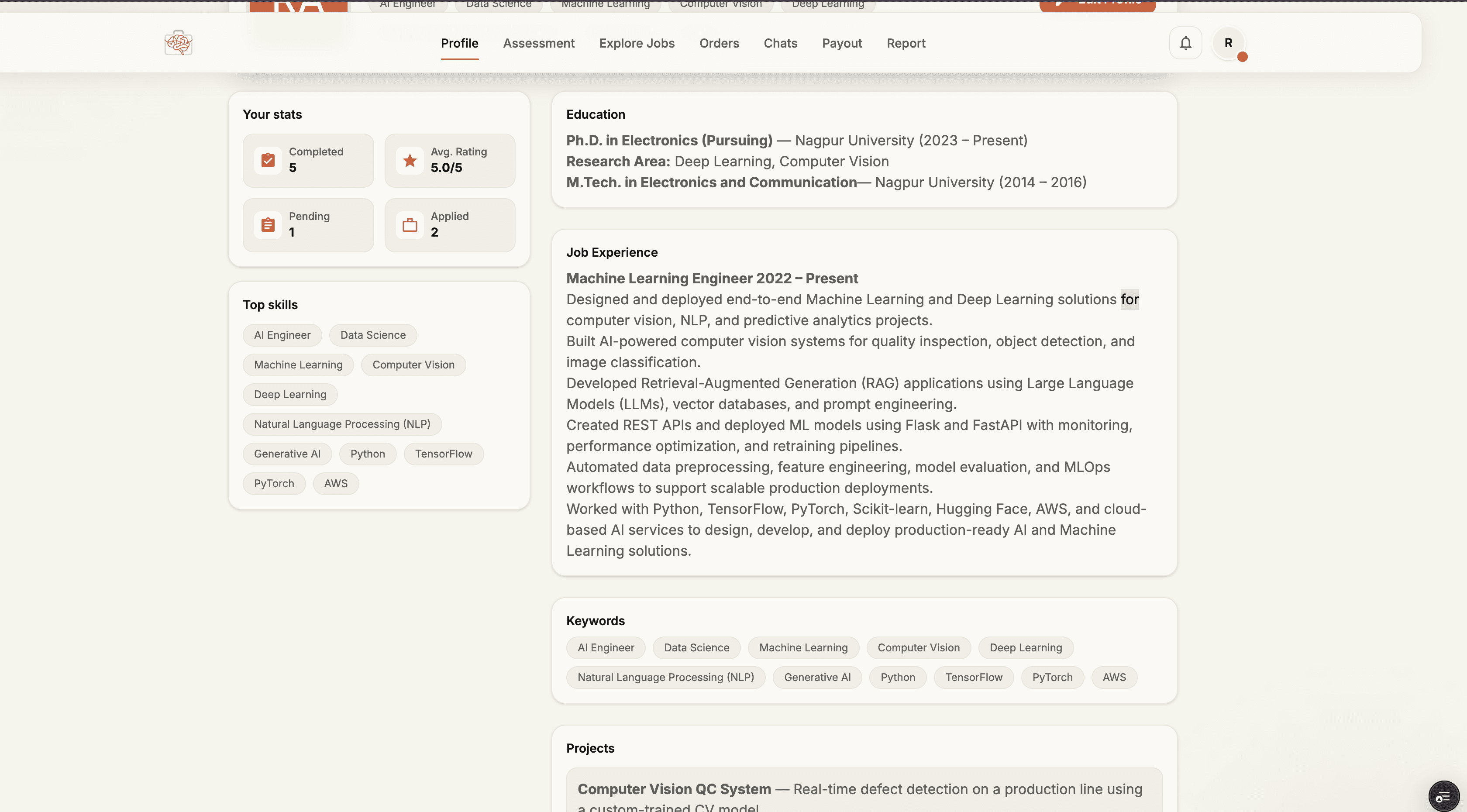Screen dimensions: 1467x812
Task: Click Python chip in Top skills
Action: (368, 454)
